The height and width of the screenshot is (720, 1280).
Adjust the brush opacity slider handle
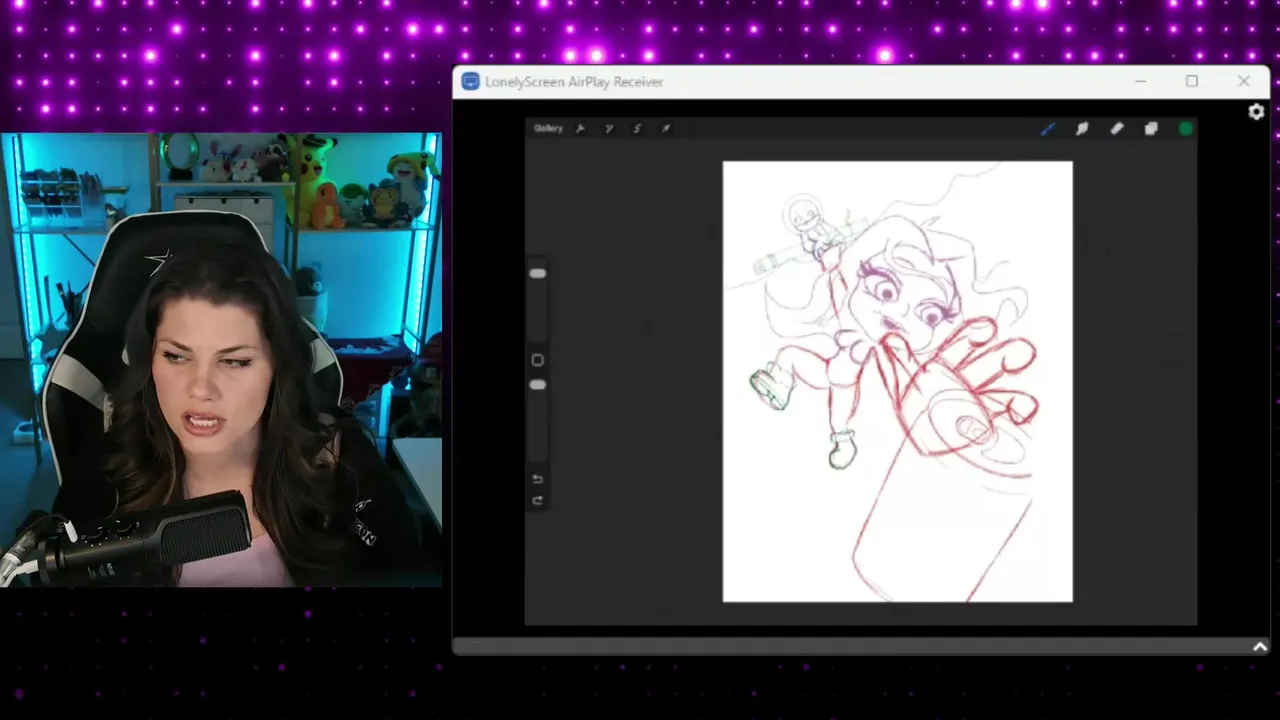[x=538, y=385]
